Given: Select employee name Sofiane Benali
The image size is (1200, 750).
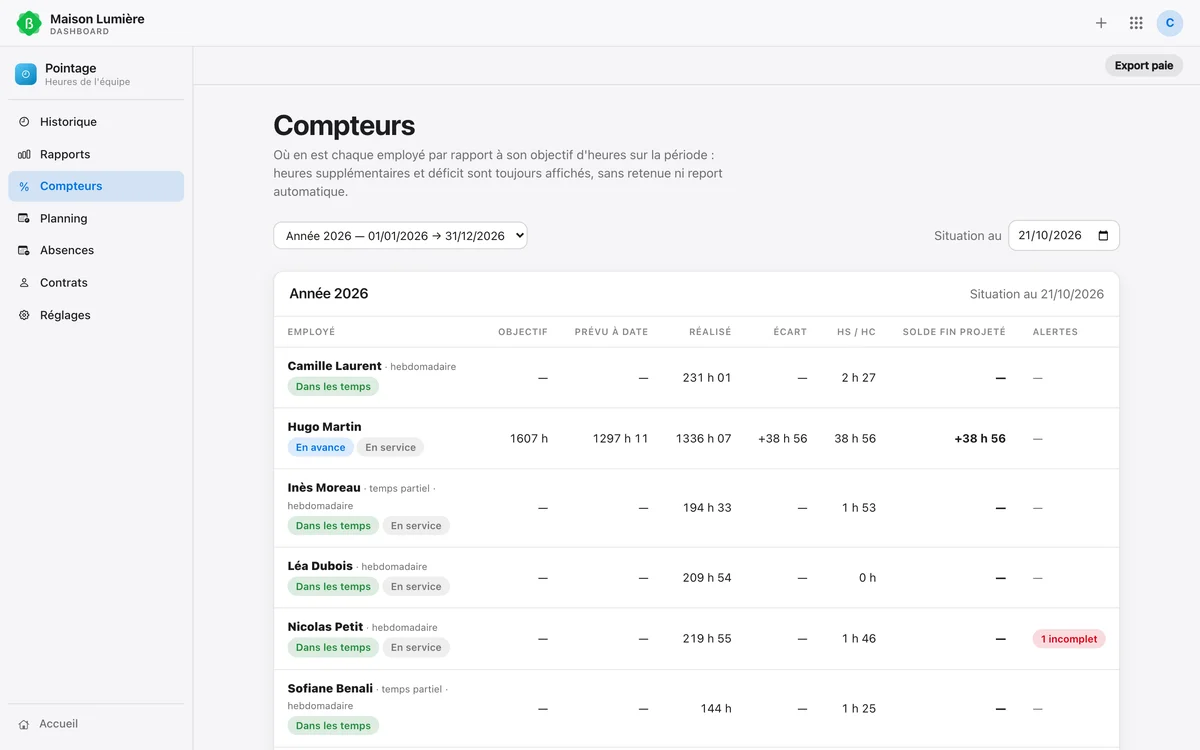Looking at the screenshot, I should (x=330, y=689).
